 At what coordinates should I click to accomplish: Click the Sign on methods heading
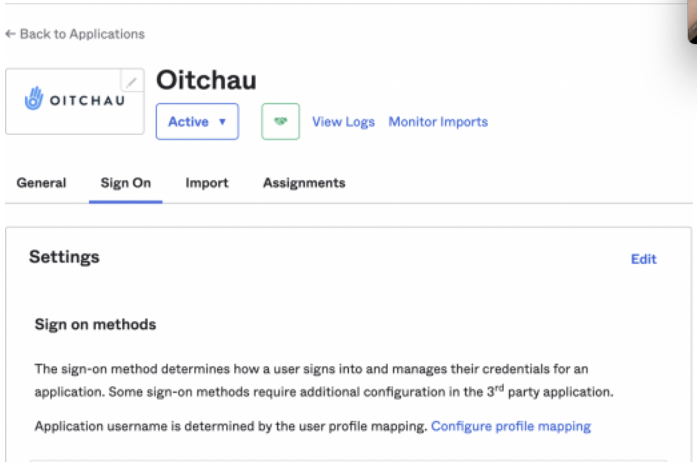click(x=96, y=325)
